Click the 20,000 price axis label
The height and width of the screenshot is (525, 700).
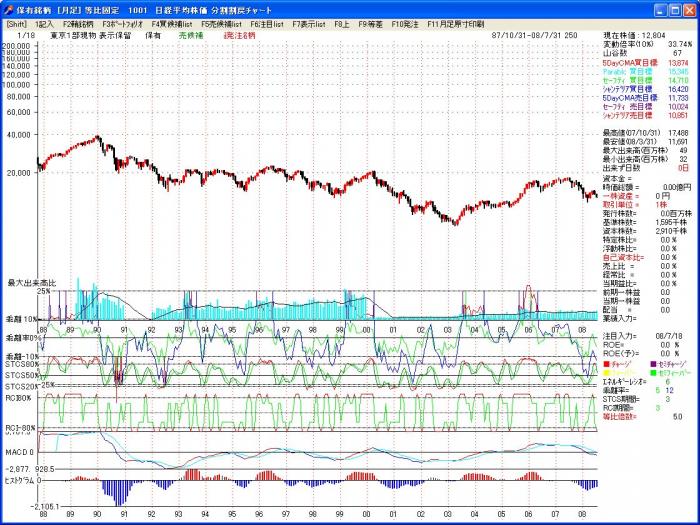coord(19,172)
